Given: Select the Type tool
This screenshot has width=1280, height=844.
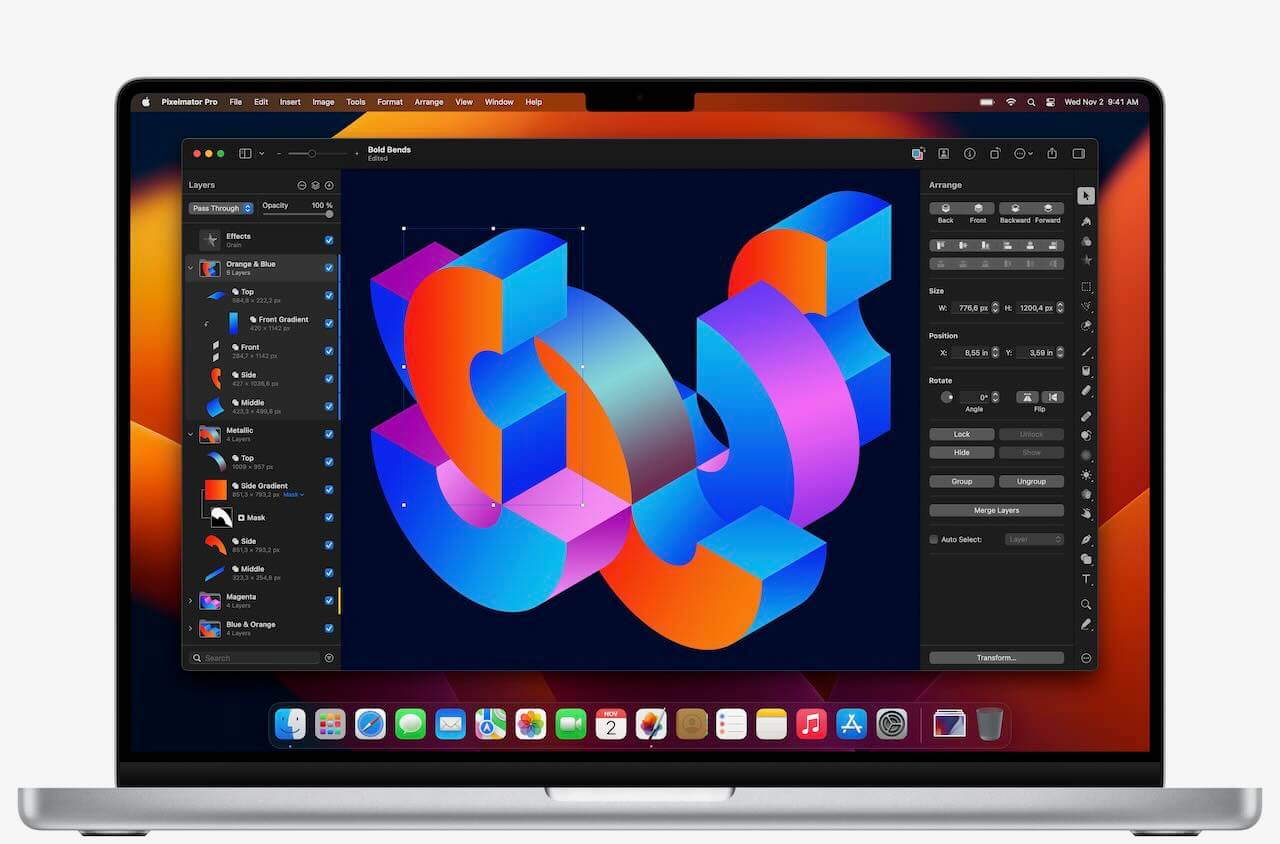Looking at the screenshot, I should click(x=1086, y=580).
